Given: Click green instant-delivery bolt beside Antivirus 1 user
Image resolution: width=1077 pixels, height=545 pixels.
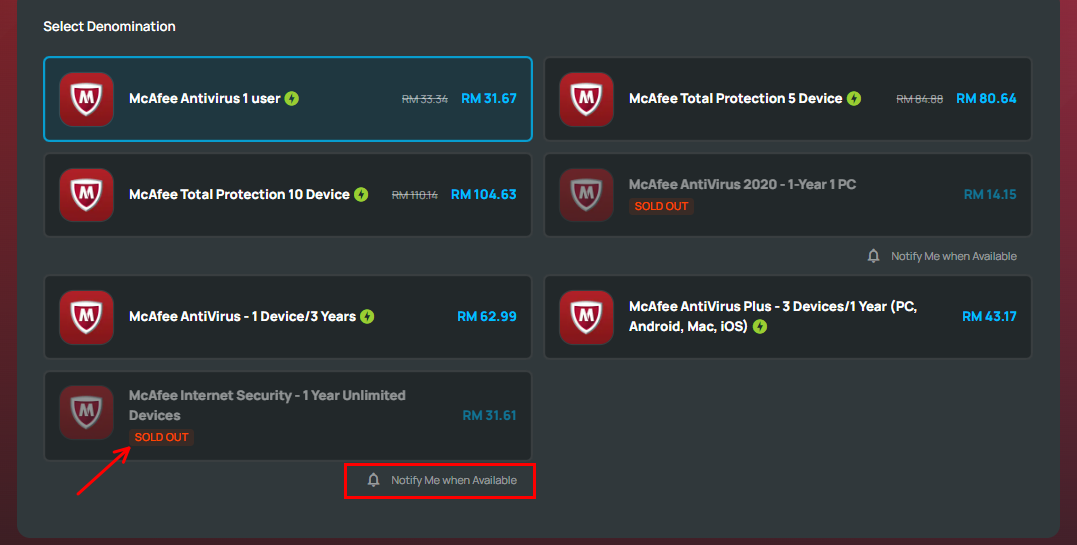Looking at the screenshot, I should click(x=292, y=98).
